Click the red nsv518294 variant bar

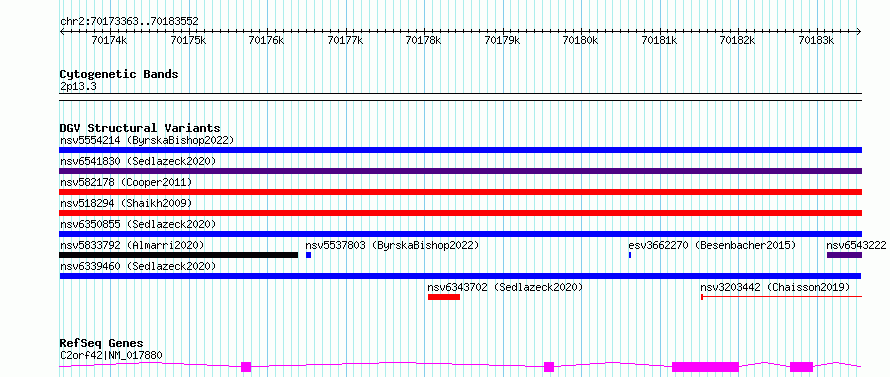(460, 213)
